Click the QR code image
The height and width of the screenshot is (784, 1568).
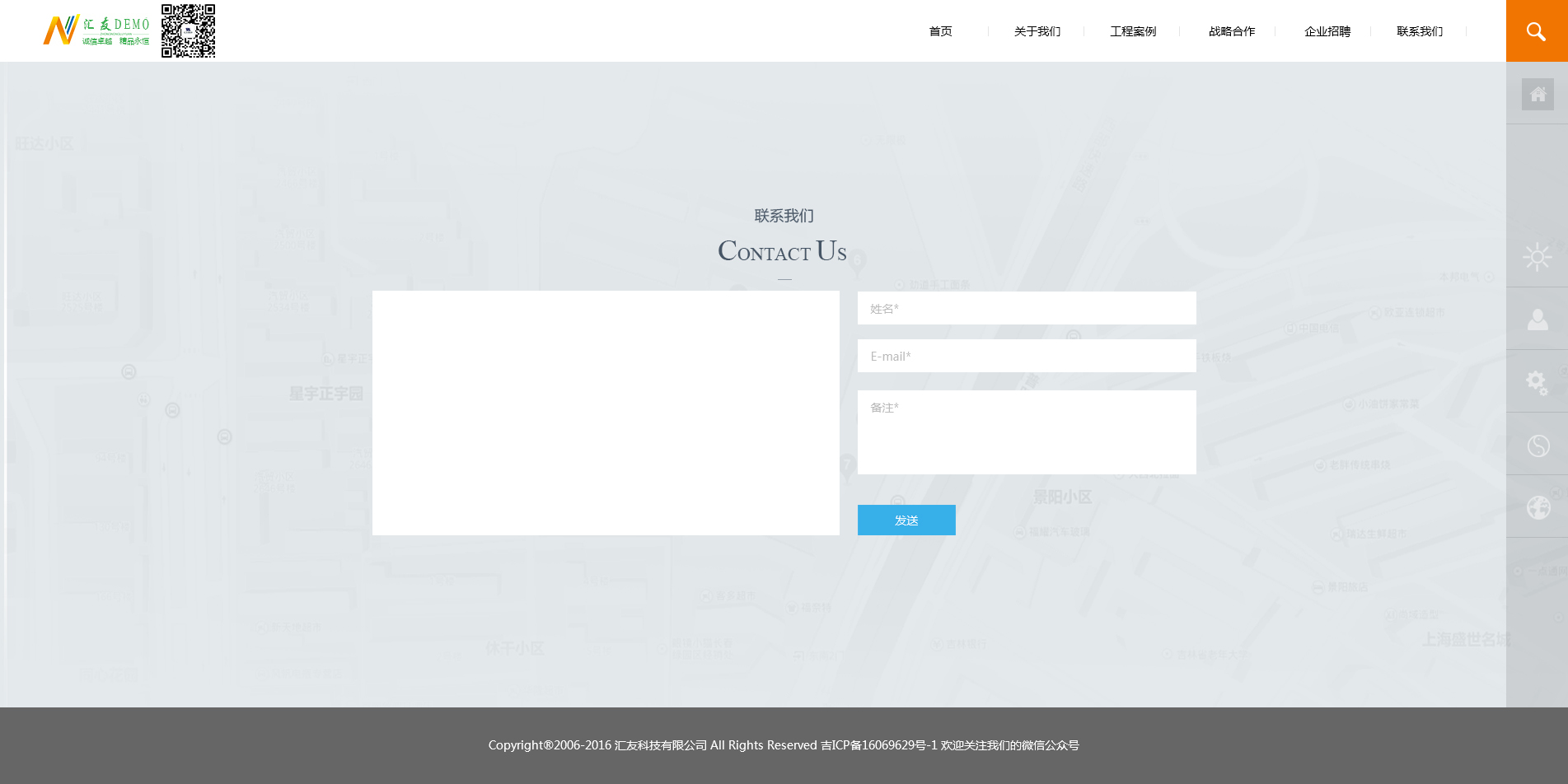188,31
